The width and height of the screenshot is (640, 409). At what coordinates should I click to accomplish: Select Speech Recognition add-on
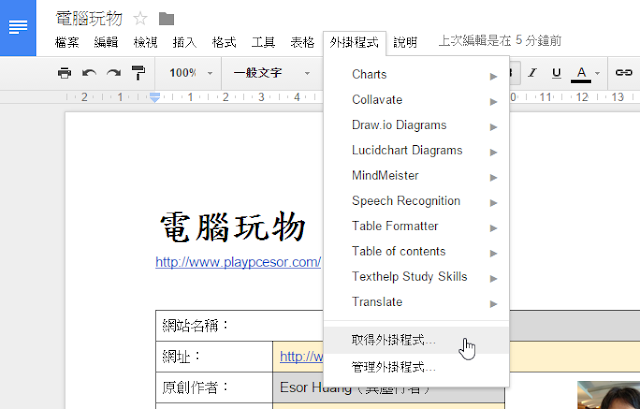tap(416, 201)
